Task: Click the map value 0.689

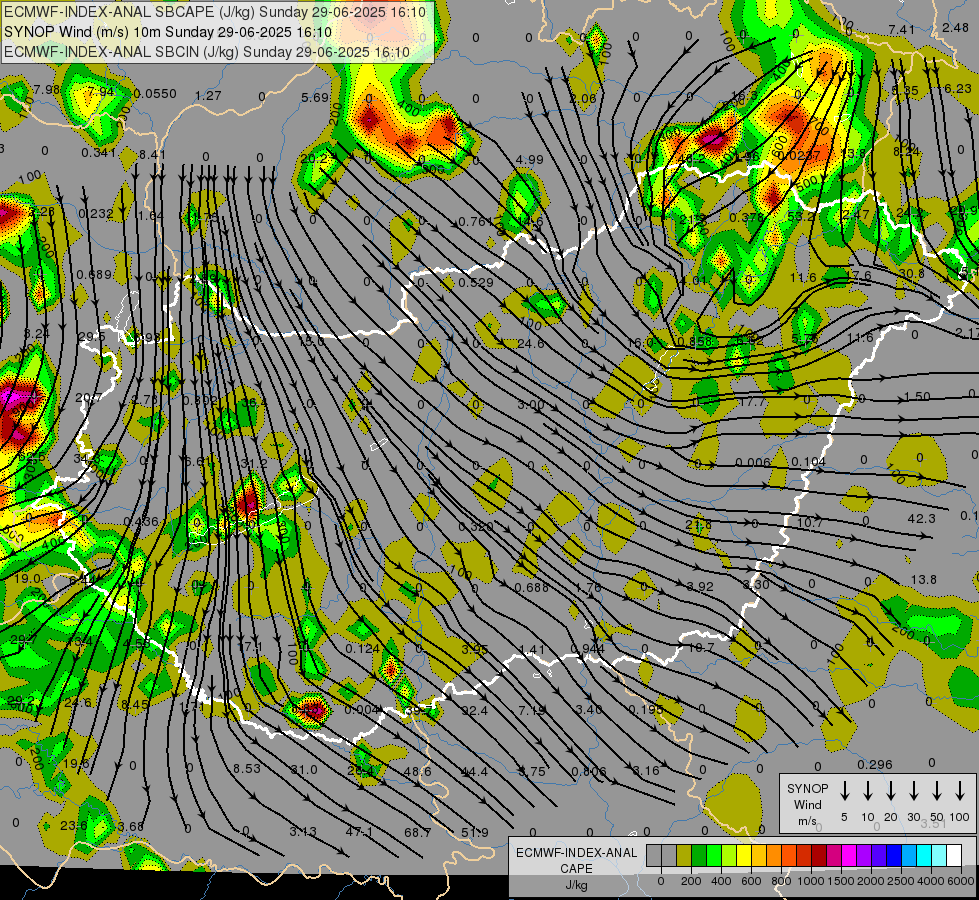Action: (94, 275)
